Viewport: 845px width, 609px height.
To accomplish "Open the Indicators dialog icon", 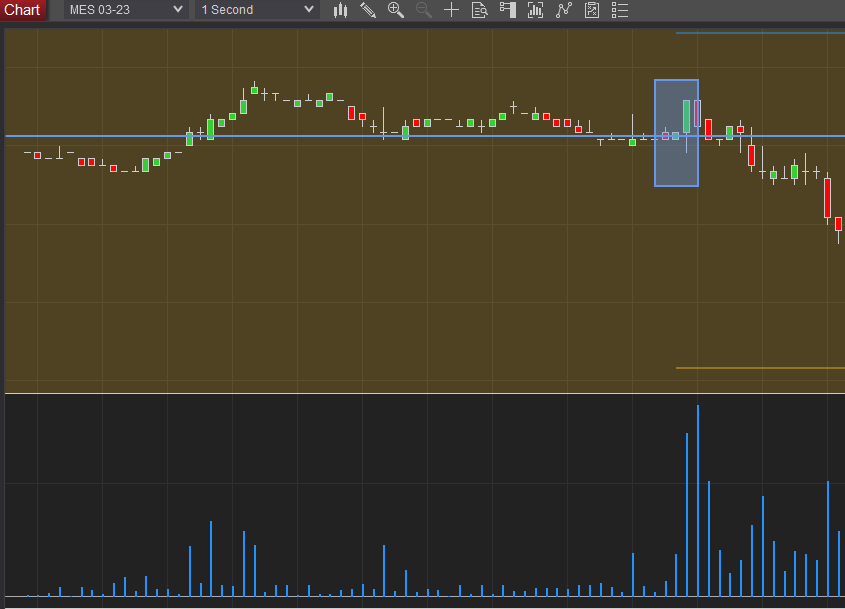I will (x=564, y=10).
